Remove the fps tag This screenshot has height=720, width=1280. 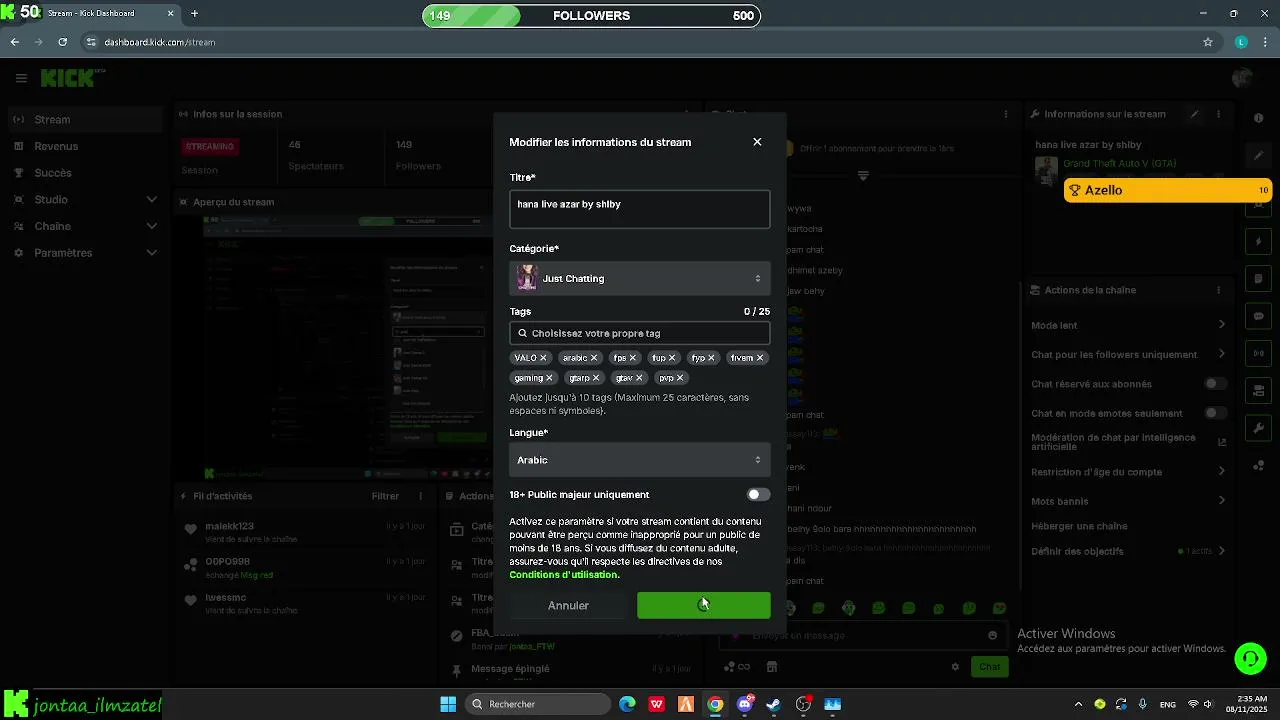tap(633, 358)
